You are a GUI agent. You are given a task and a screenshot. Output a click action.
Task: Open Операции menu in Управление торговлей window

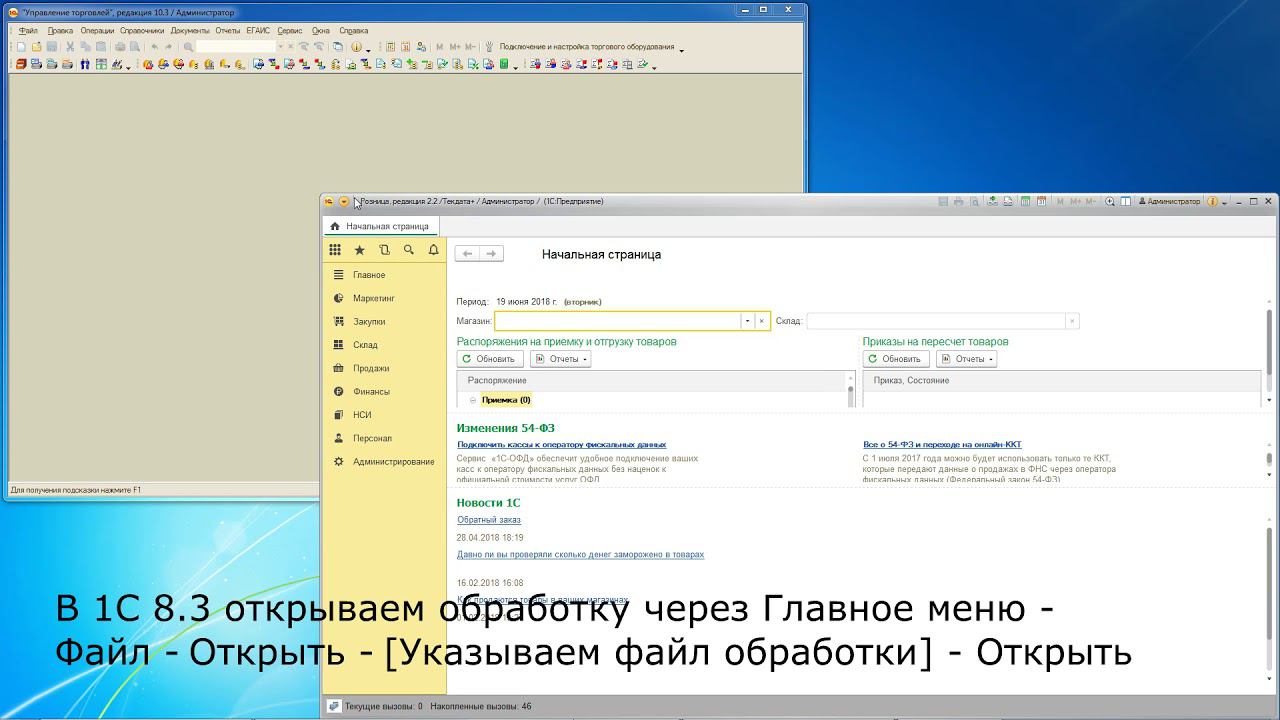click(97, 31)
